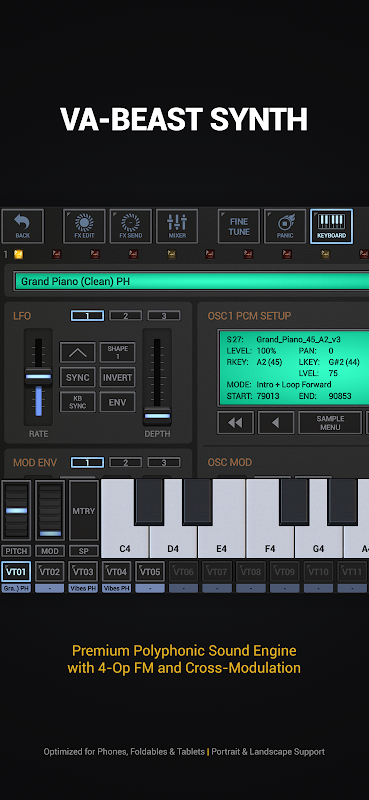Change the LFO Shape 1 selector
369x800 pixels.
click(117, 352)
